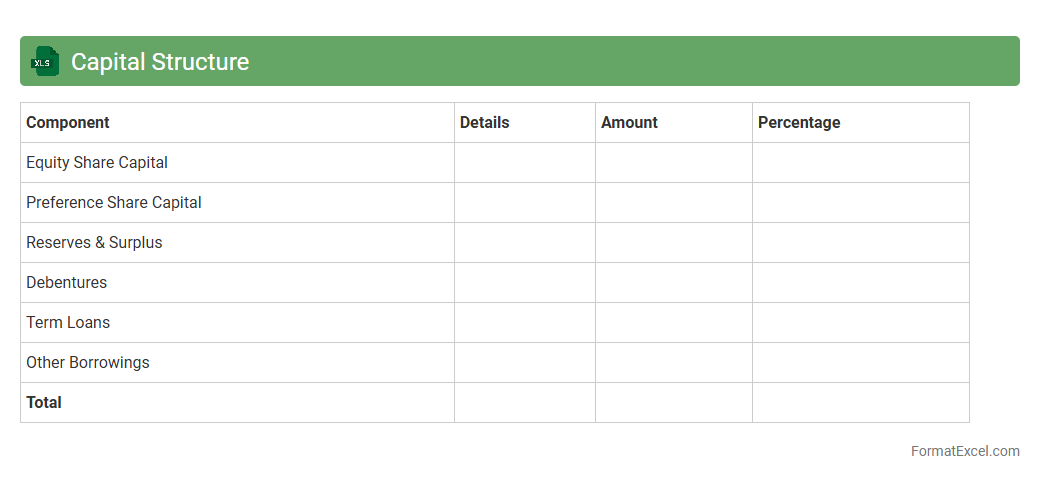Select the Percentage column header
The width and height of the screenshot is (1040, 480).
pos(799,123)
